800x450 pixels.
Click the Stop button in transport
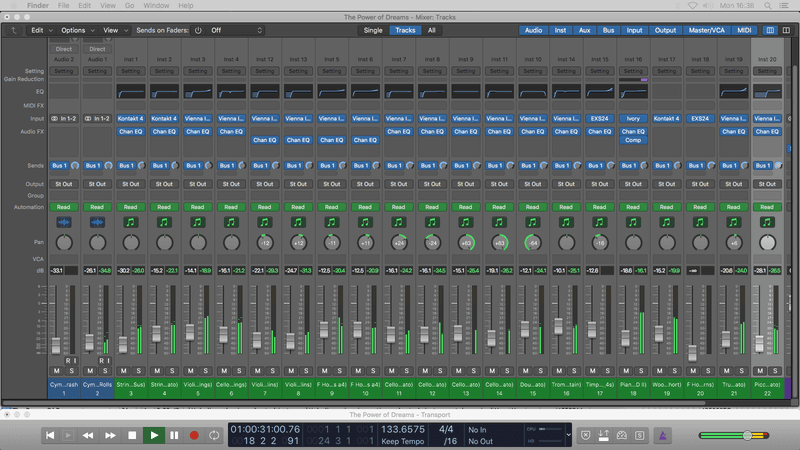132,435
